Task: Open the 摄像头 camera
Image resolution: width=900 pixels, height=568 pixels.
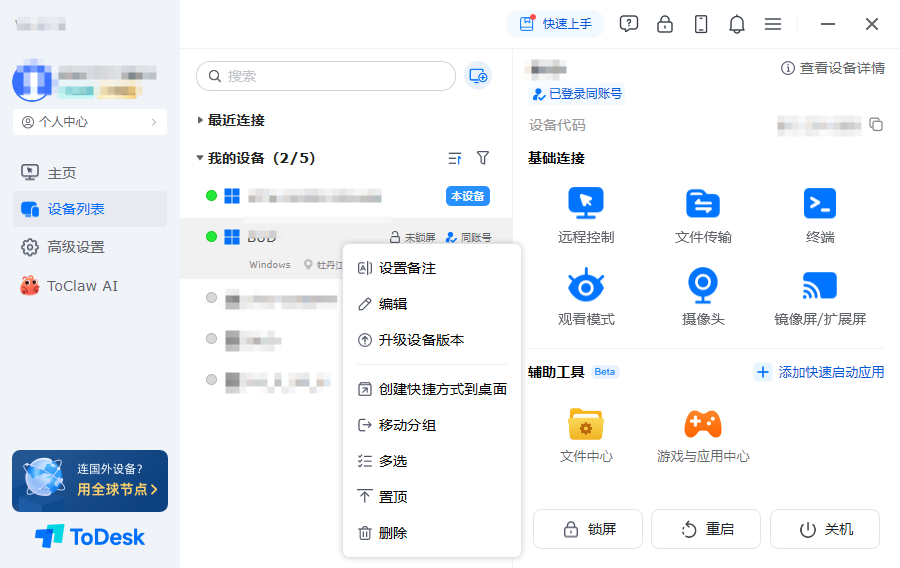Action: (703, 297)
